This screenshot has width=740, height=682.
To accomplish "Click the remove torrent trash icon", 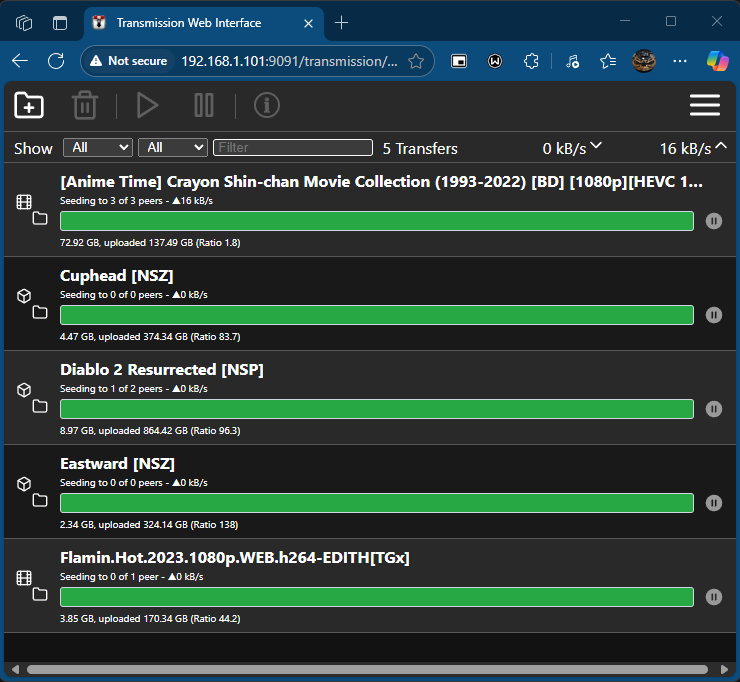I will click(x=85, y=105).
